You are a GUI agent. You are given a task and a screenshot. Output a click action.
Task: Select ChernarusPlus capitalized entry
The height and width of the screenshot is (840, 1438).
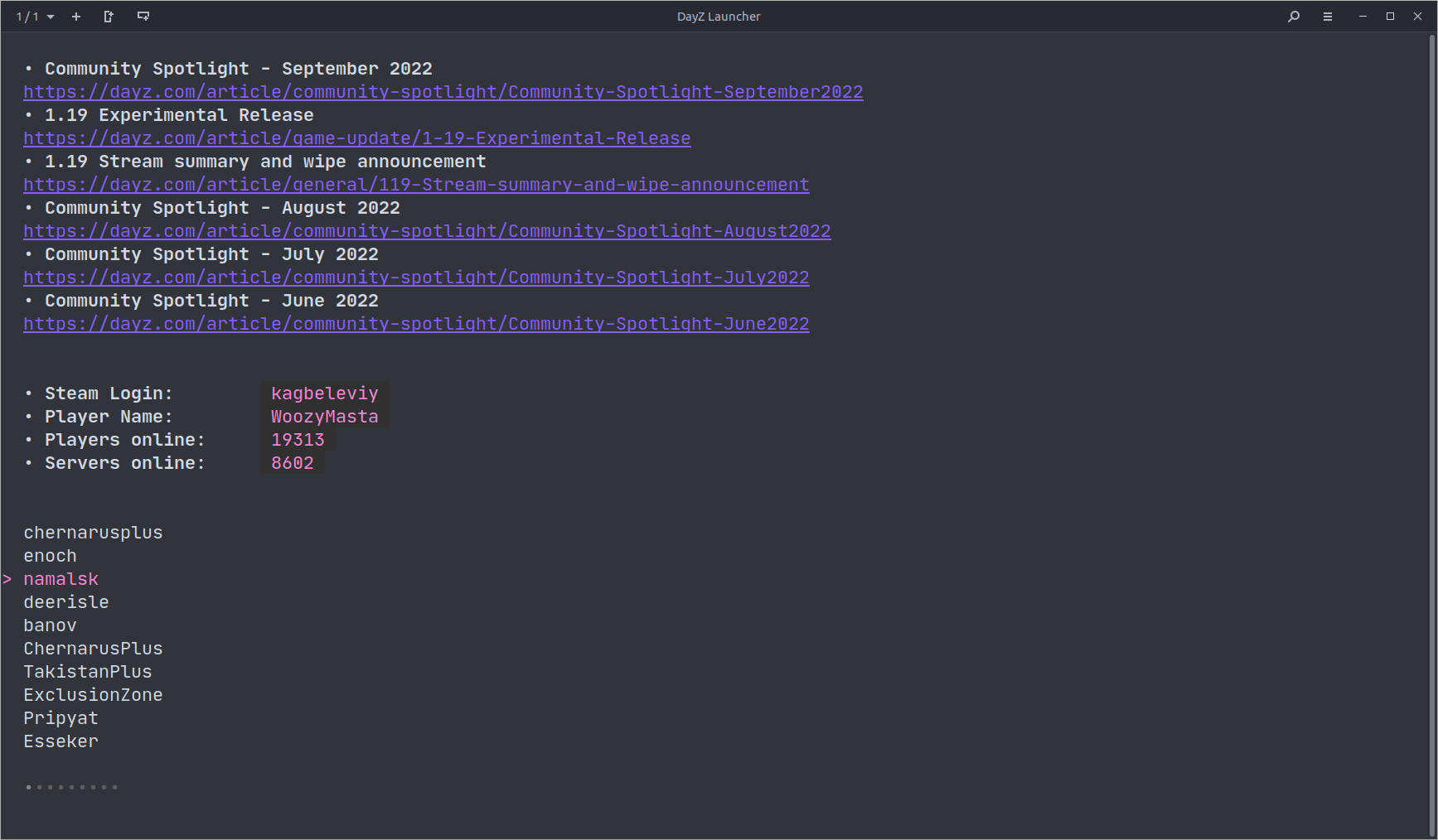pyautogui.click(x=93, y=649)
